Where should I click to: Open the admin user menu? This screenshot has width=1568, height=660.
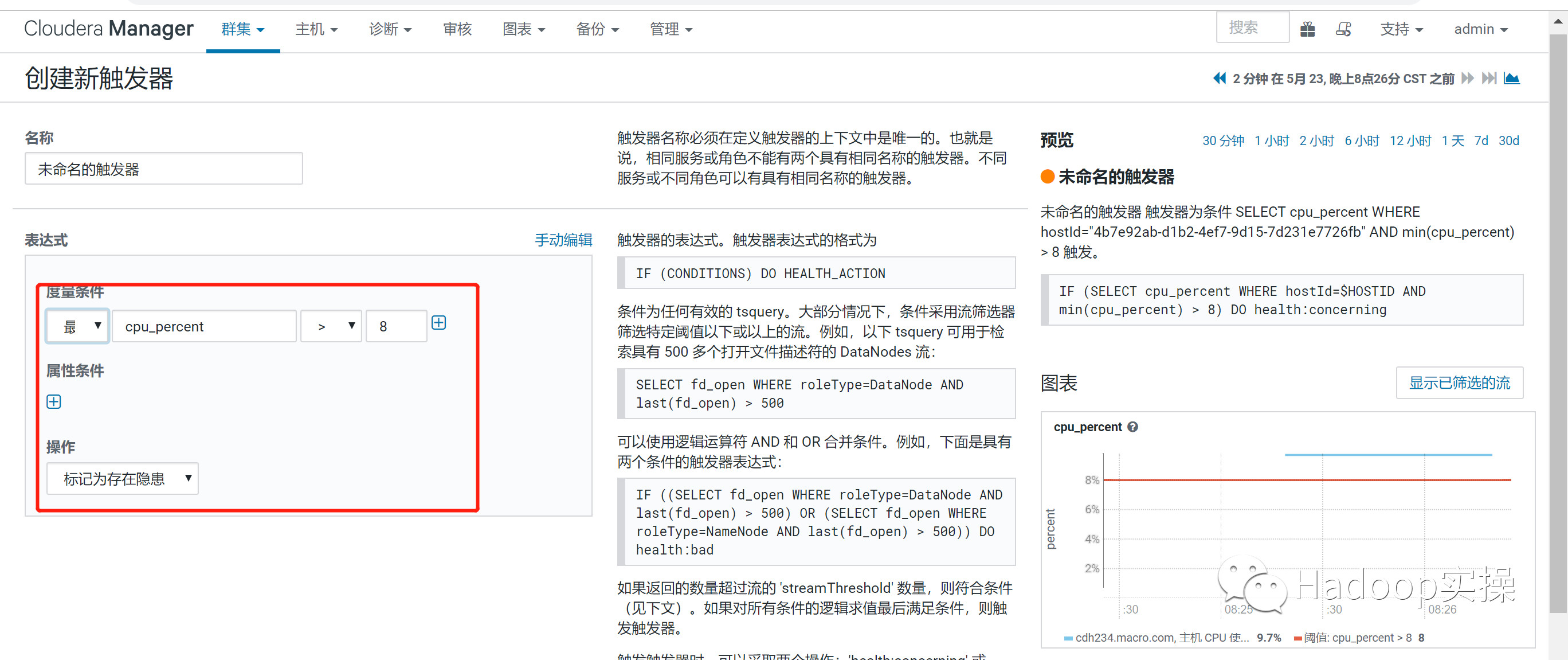tap(1480, 29)
